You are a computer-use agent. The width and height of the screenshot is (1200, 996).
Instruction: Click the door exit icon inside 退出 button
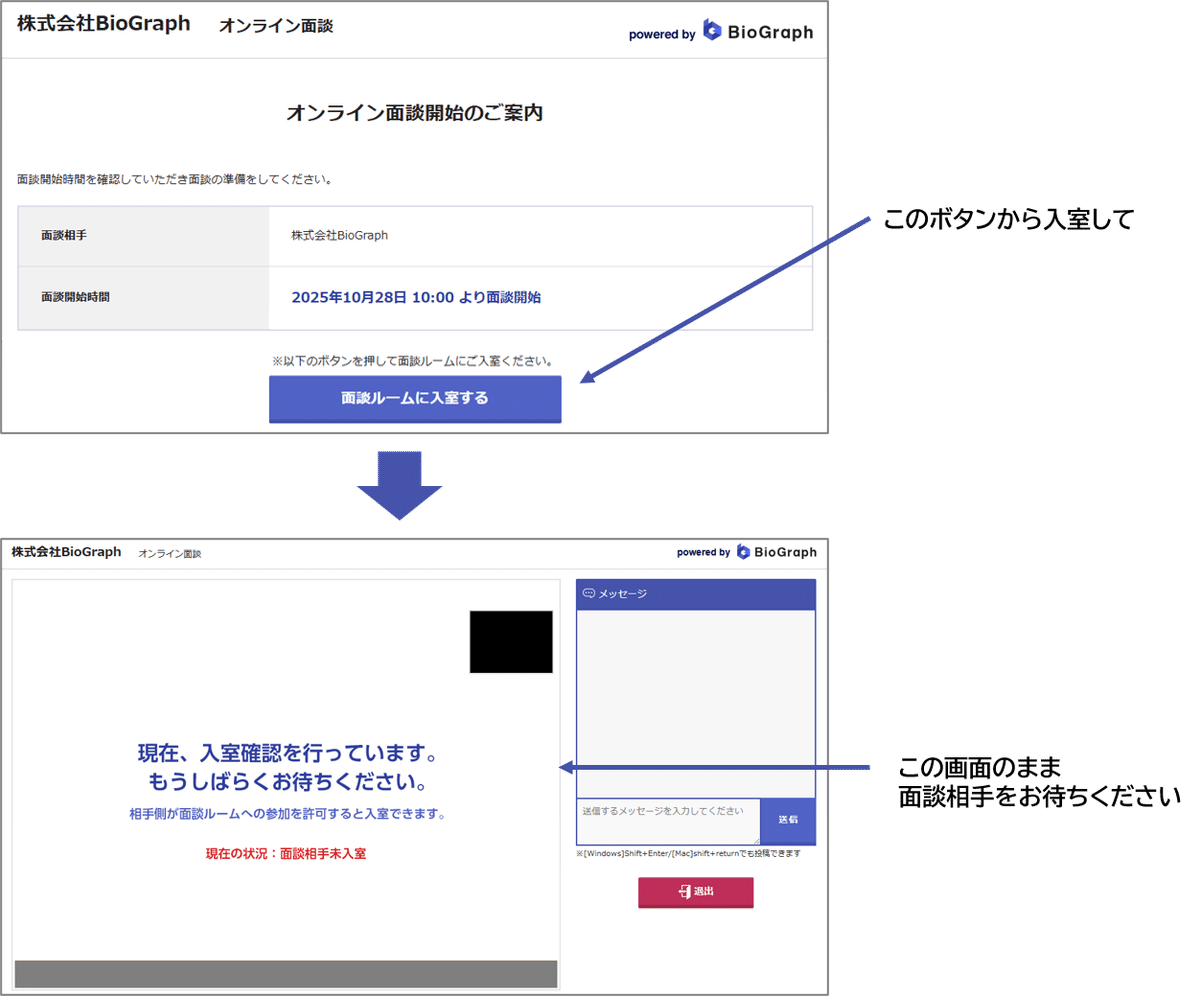coord(683,892)
